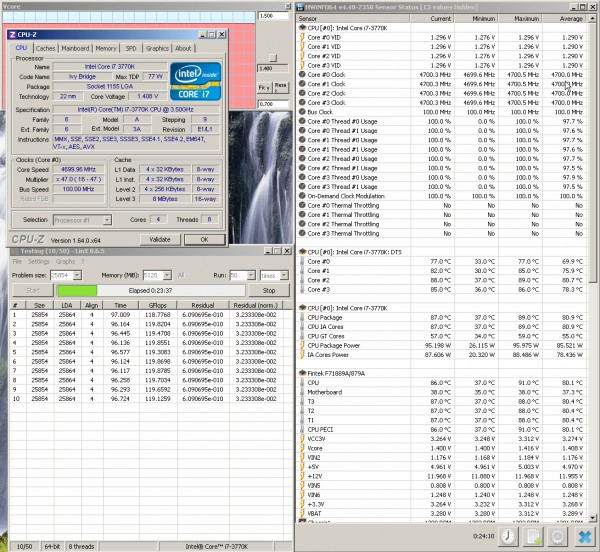Viewport: 600px width, 552px height.
Task: Click the voltage icon beside Core #0 VID
Action: (302, 37)
